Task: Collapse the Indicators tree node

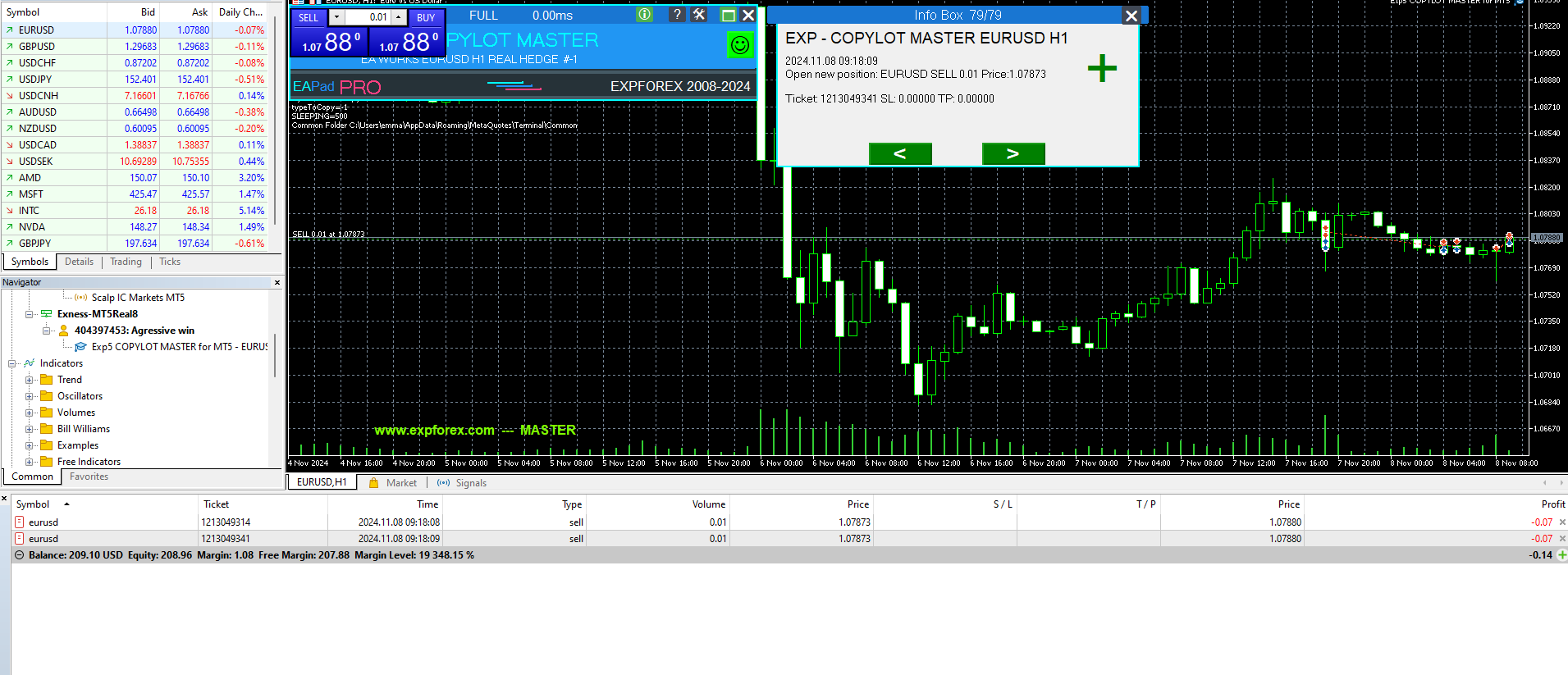Action: [11, 363]
